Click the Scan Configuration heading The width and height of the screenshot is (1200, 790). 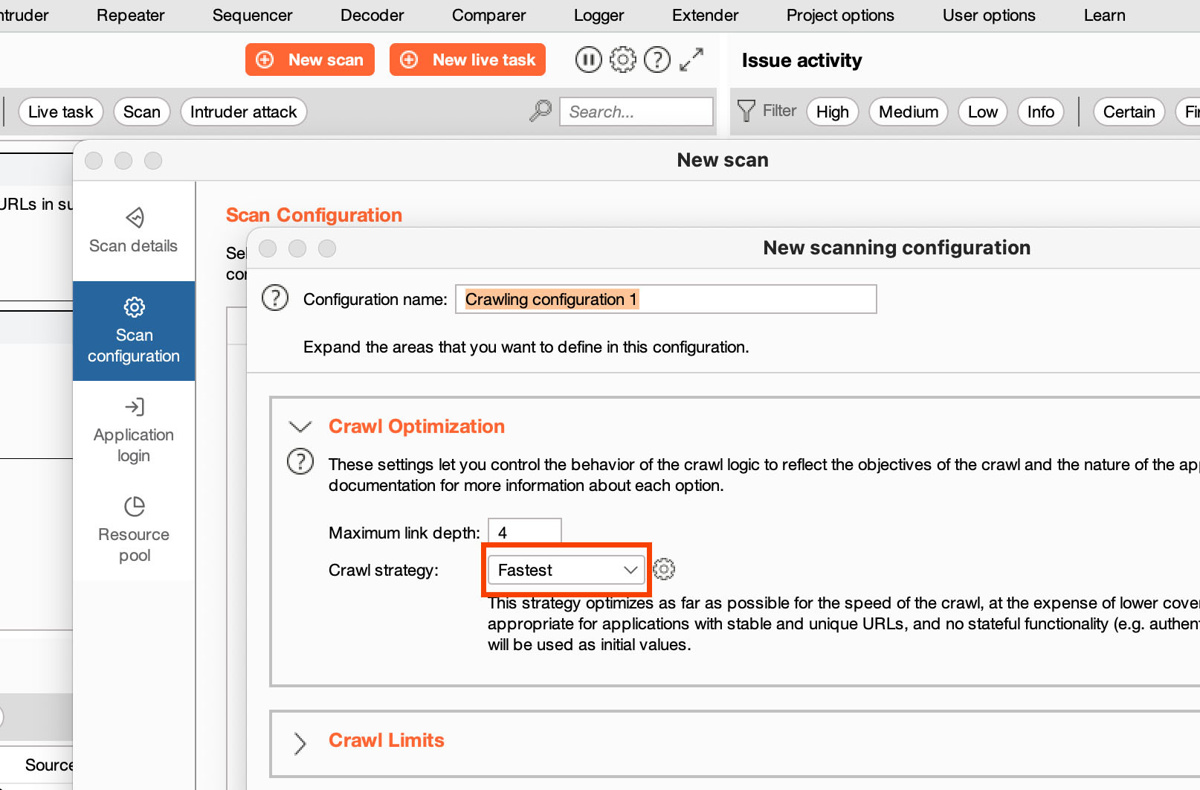click(x=314, y=215)
